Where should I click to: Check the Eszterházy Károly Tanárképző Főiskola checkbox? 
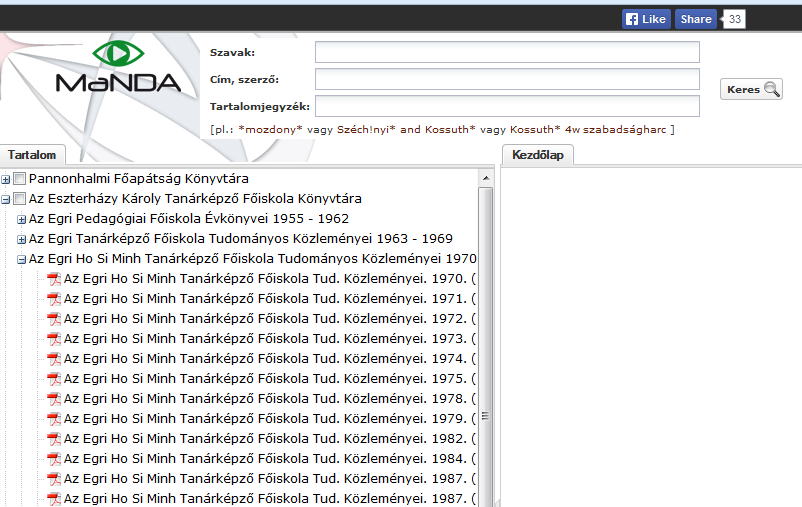click(x=19, y=199)
